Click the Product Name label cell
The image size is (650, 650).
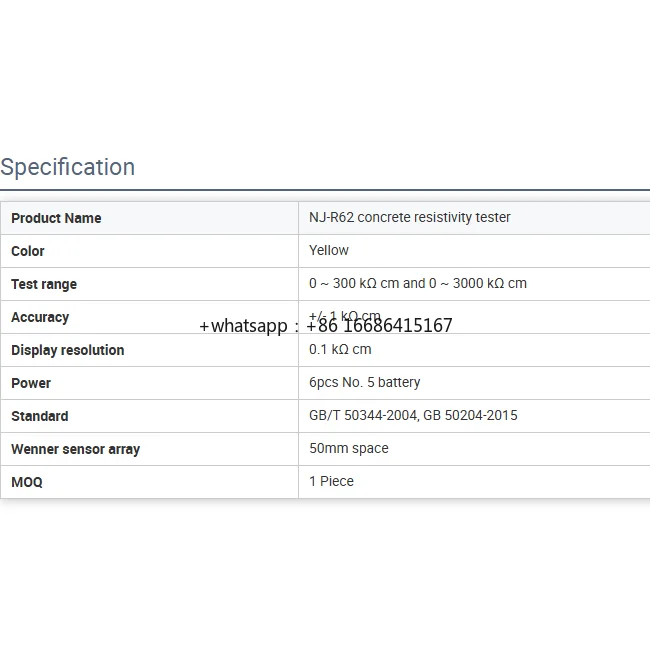(x=56, y=218)
